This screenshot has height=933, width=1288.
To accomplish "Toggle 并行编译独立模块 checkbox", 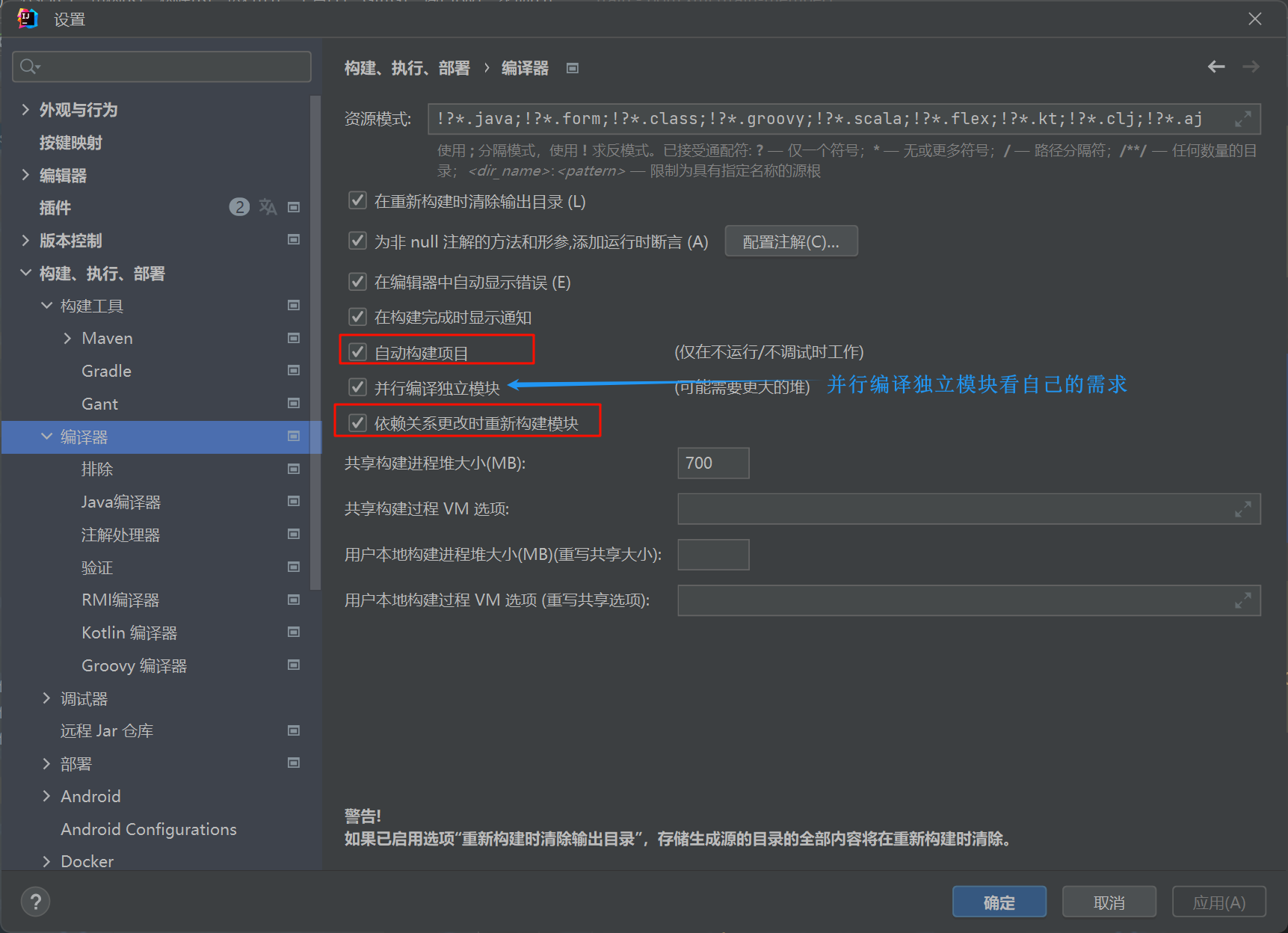I will click(x=358, y=387).
